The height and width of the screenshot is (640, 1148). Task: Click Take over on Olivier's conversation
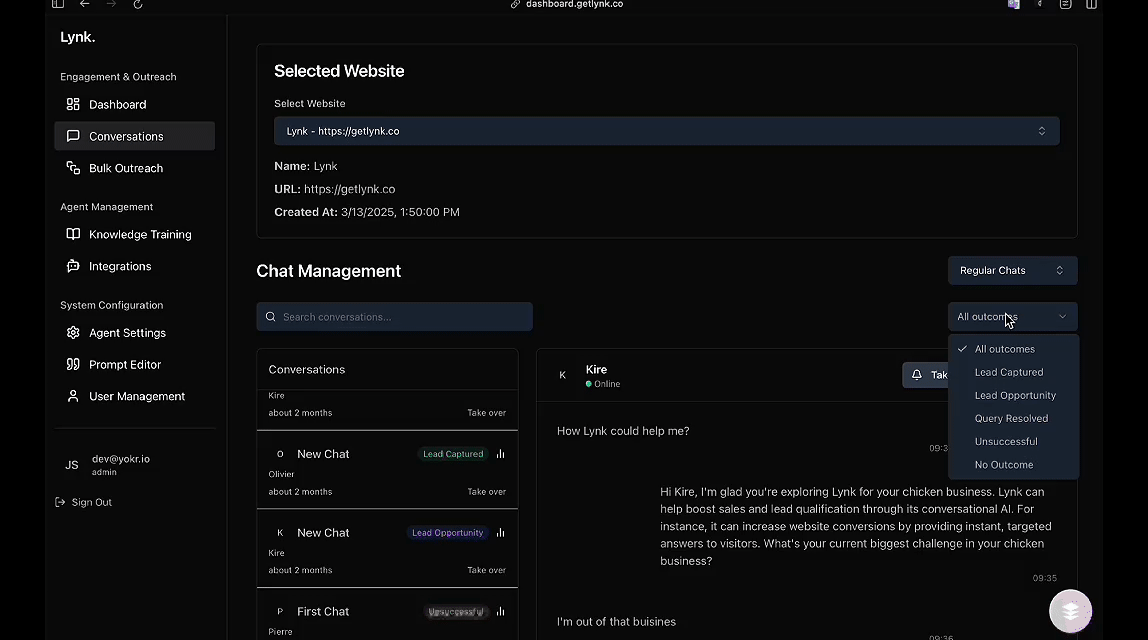(x=486, y=492)
